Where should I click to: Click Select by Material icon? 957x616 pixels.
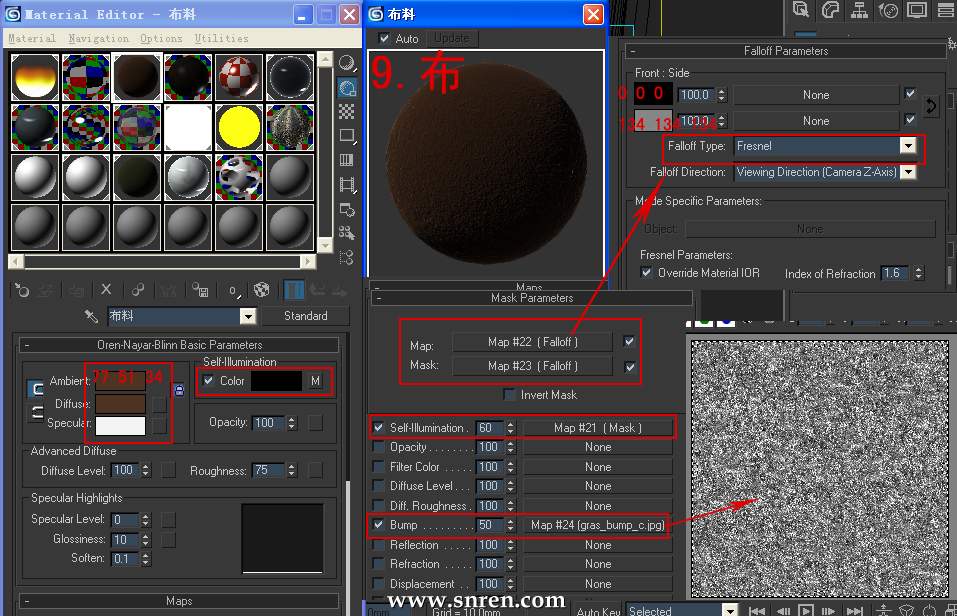(347, 233)
